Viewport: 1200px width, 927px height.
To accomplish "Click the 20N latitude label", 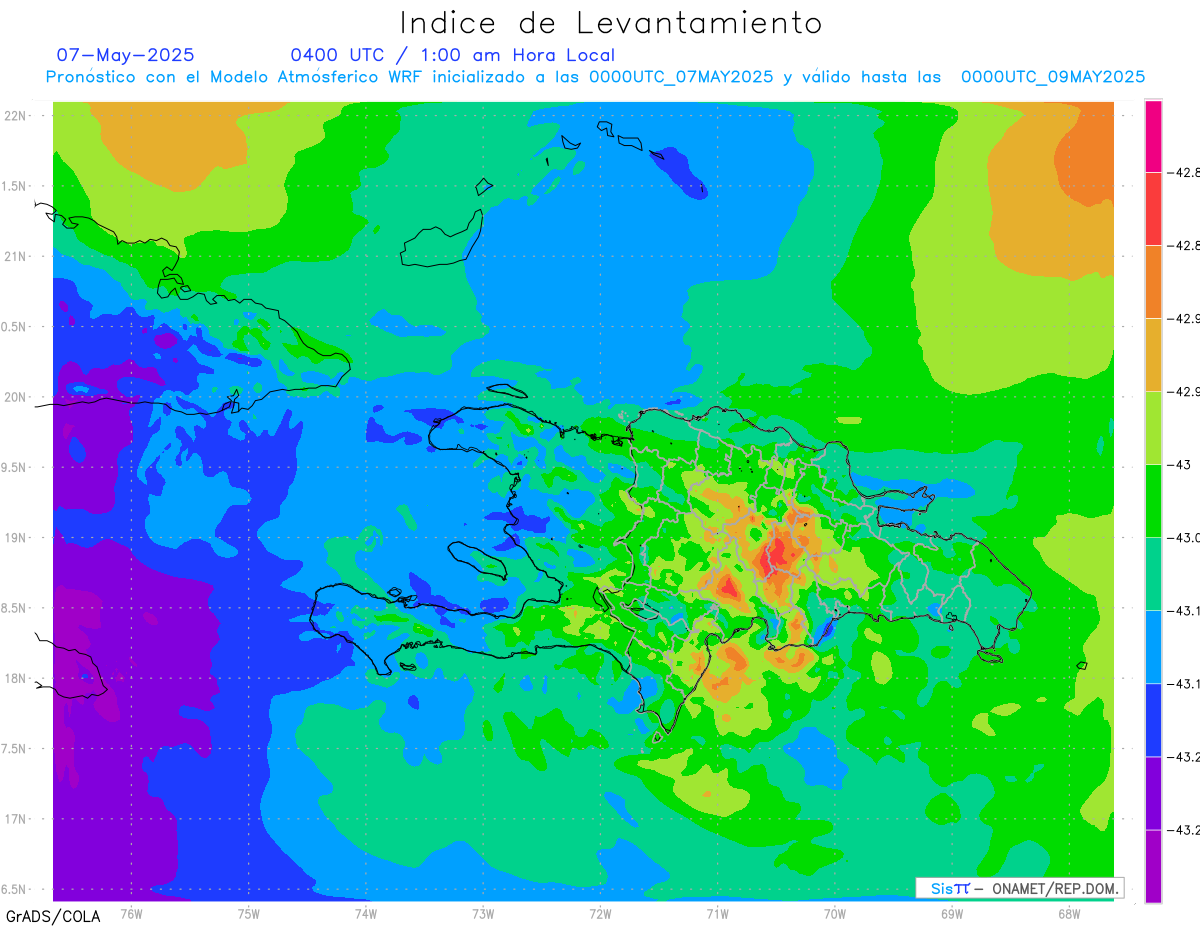I will click(17, 397).
